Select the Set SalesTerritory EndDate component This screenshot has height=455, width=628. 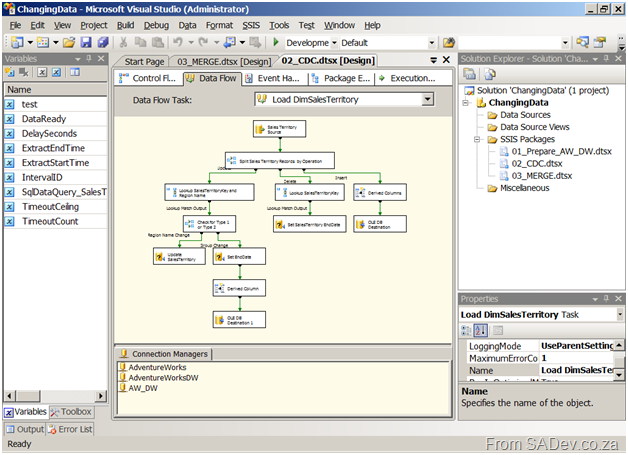click(310, 224)
